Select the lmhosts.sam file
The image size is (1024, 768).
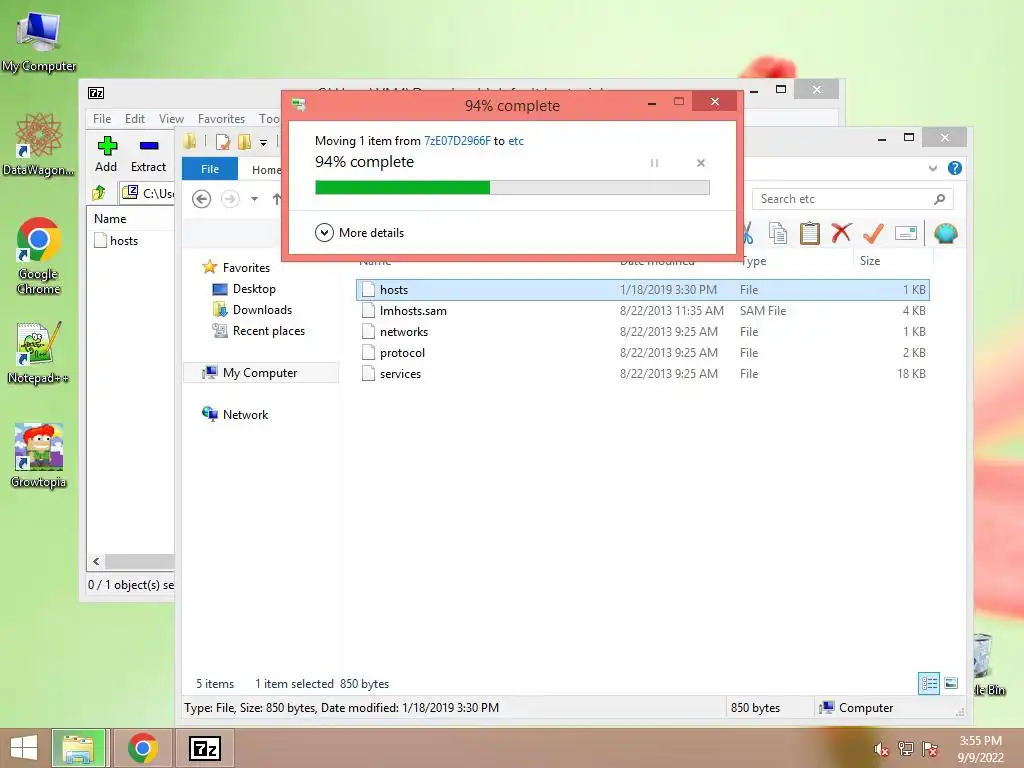coord(643,310)
